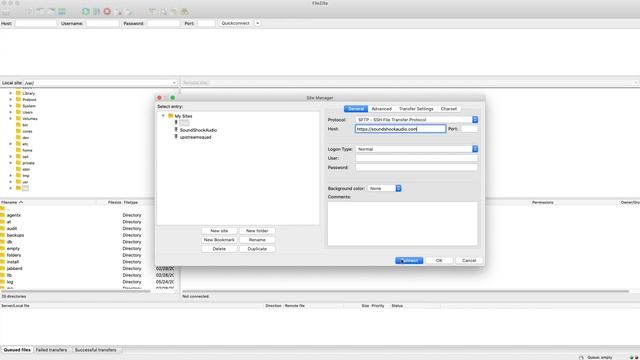Open the Site Manager toolbar icon

pos(6,12)
